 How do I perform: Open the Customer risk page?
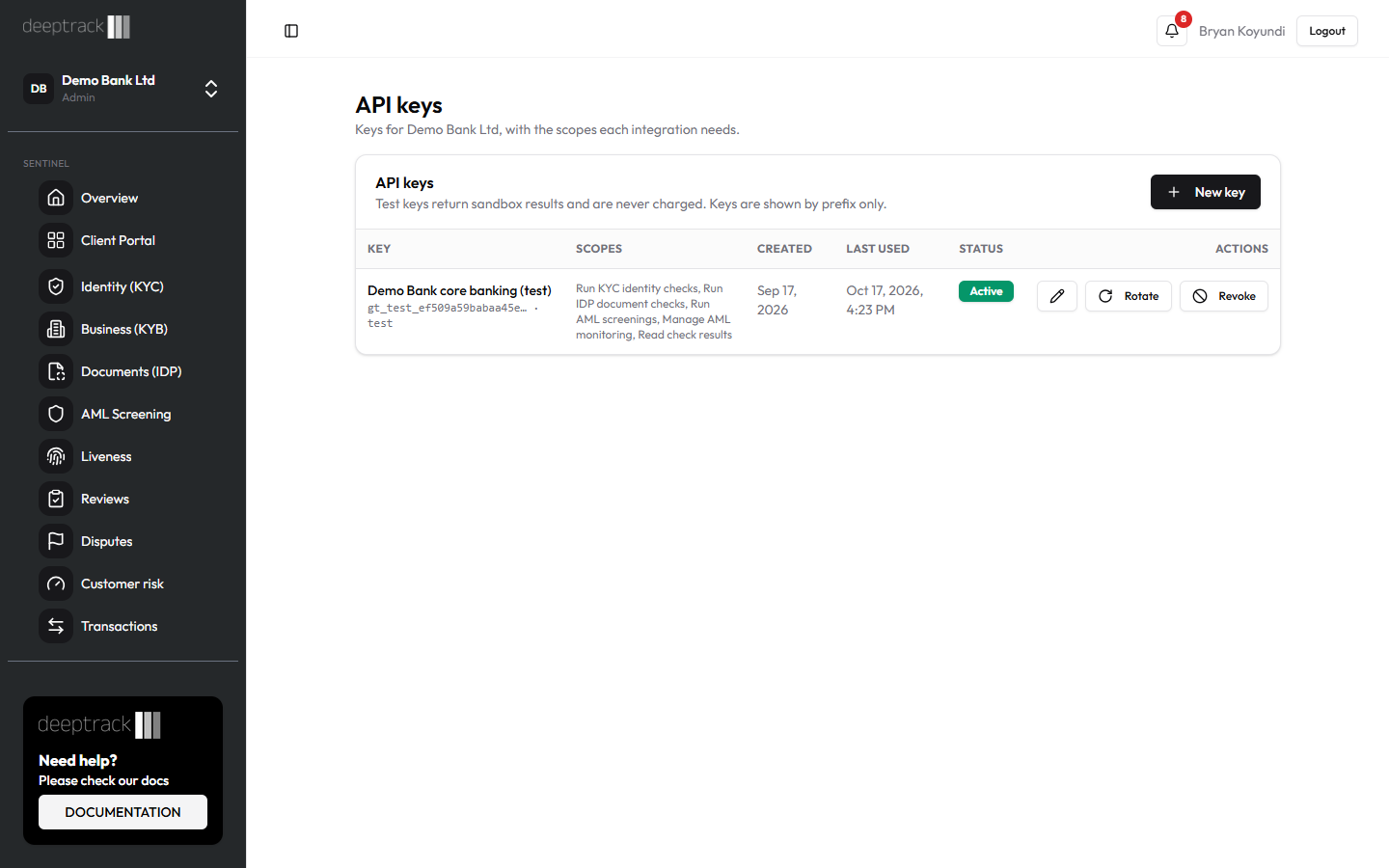coord(123,583)
